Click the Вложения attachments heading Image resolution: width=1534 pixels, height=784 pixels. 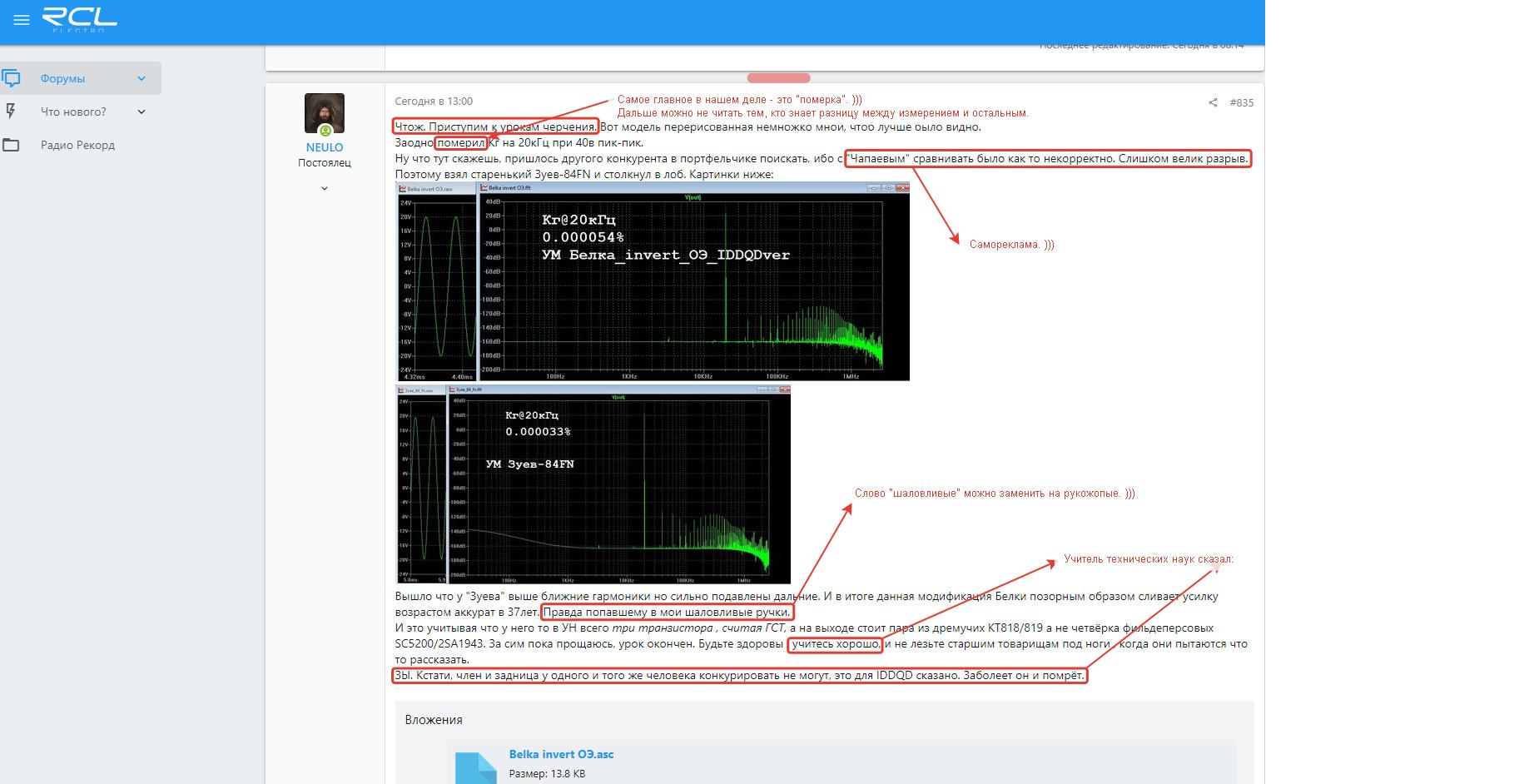pyautogui.click(x=434, y=720)
